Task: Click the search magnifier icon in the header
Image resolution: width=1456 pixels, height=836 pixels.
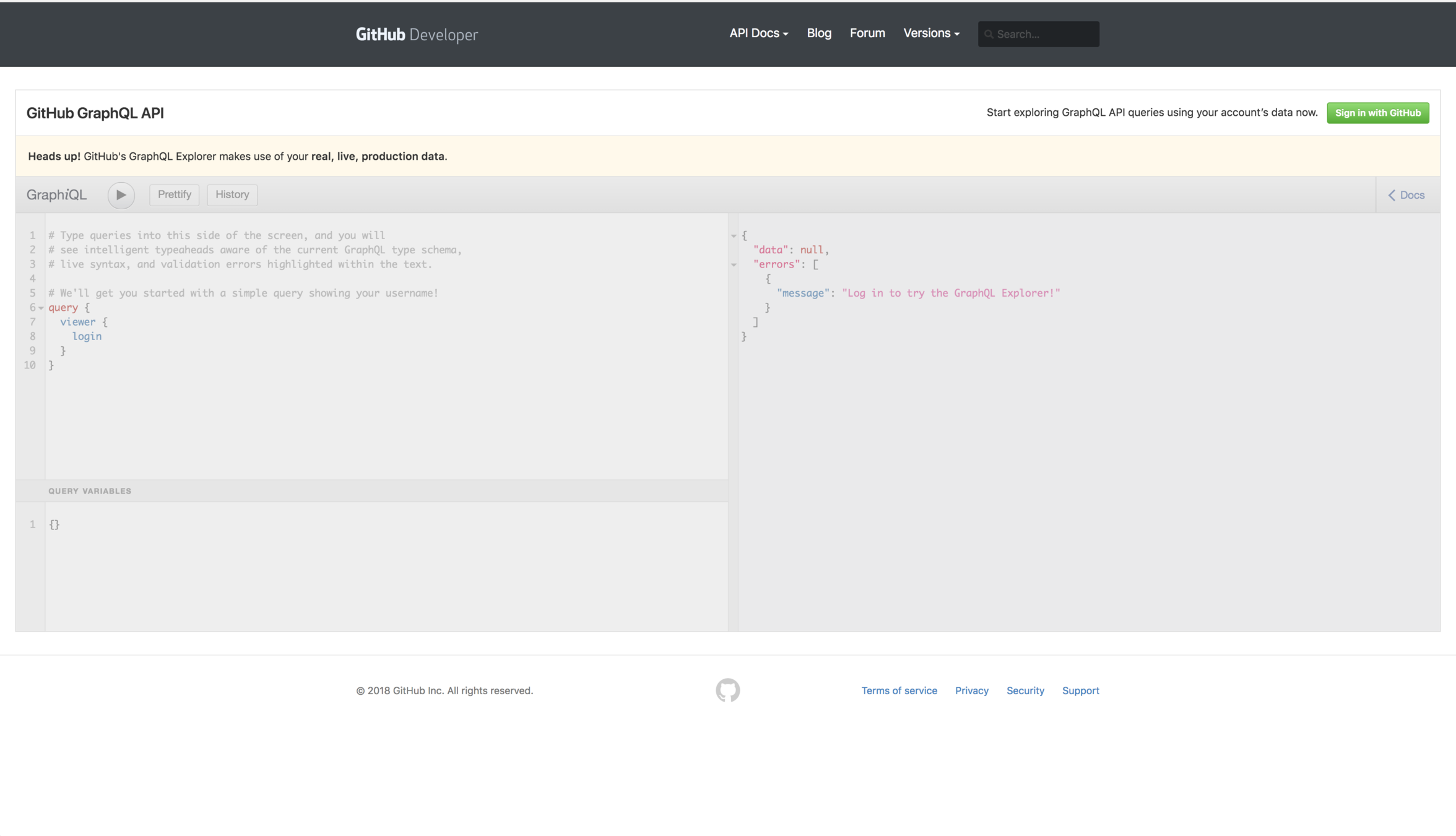Action: [989, 34]
